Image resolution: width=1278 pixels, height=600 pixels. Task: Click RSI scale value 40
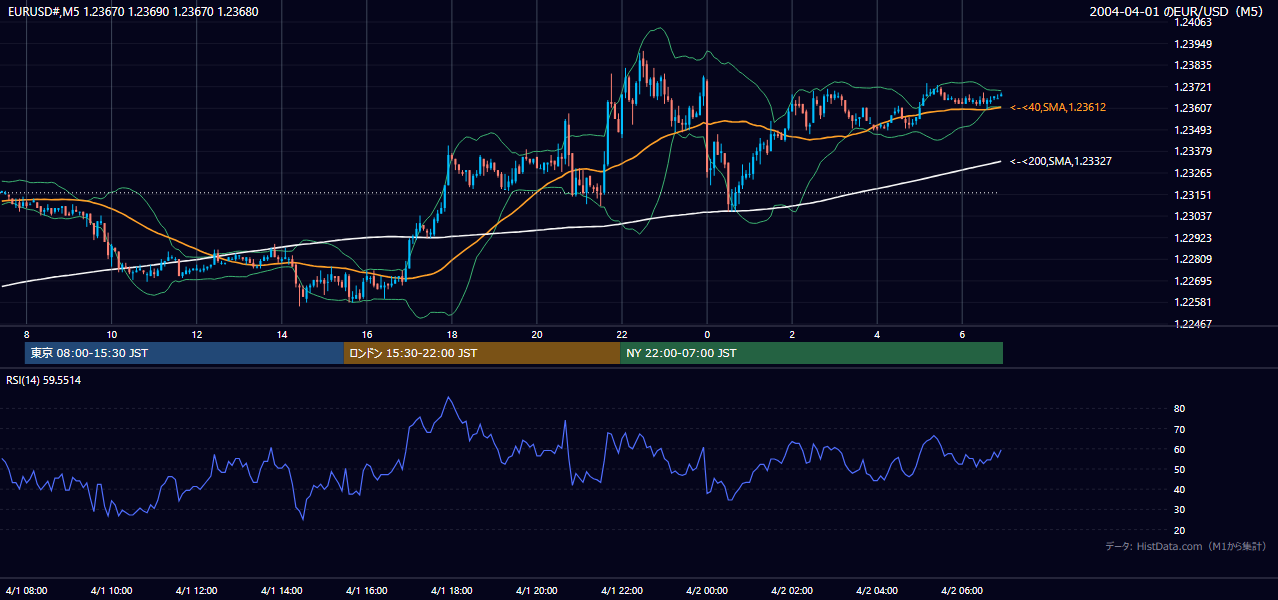click(1179, 489)
